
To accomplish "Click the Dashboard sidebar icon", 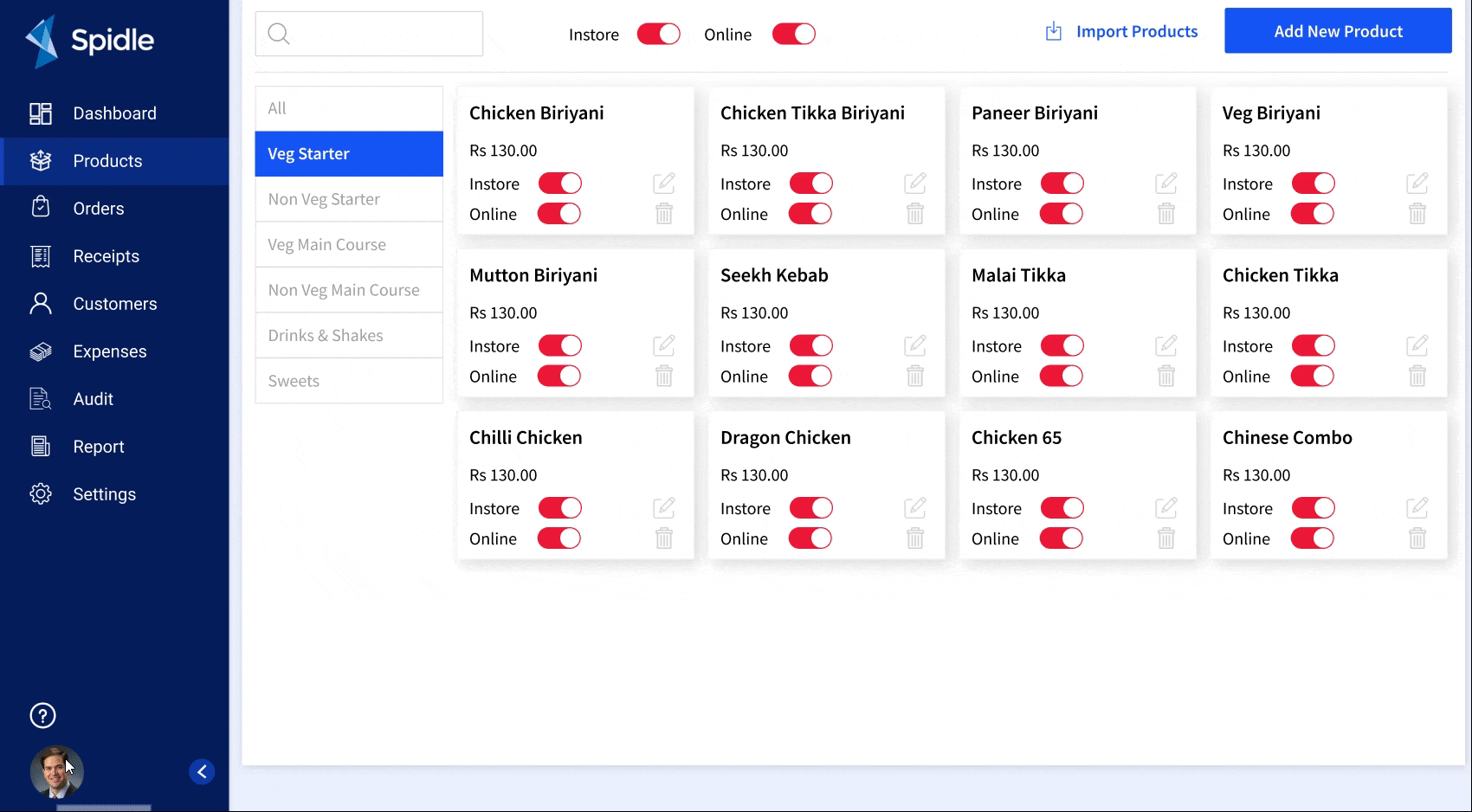I will point(41,113).
